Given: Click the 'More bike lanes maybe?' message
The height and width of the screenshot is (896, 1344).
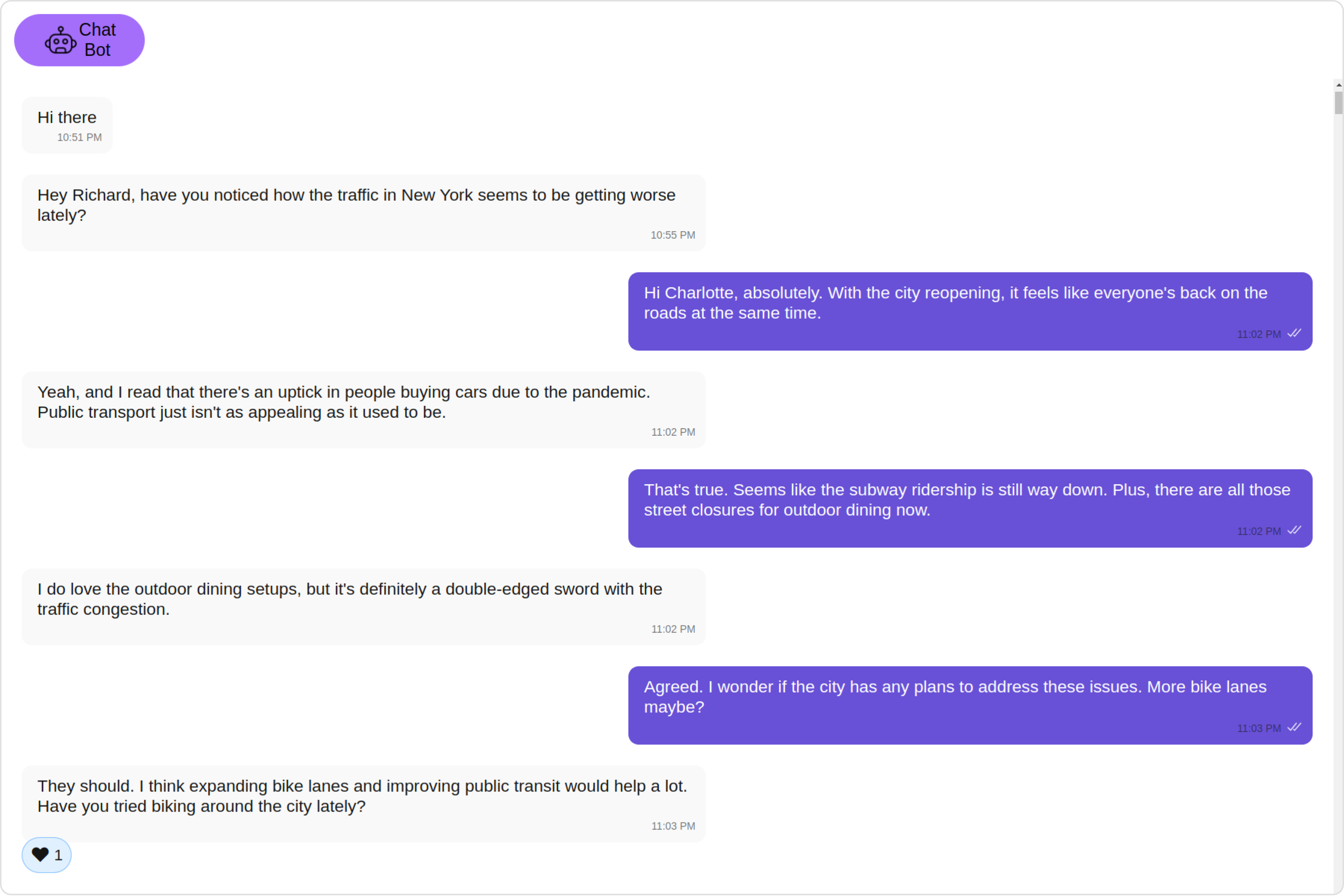Looking at the screenshot, I should (970, 706).
